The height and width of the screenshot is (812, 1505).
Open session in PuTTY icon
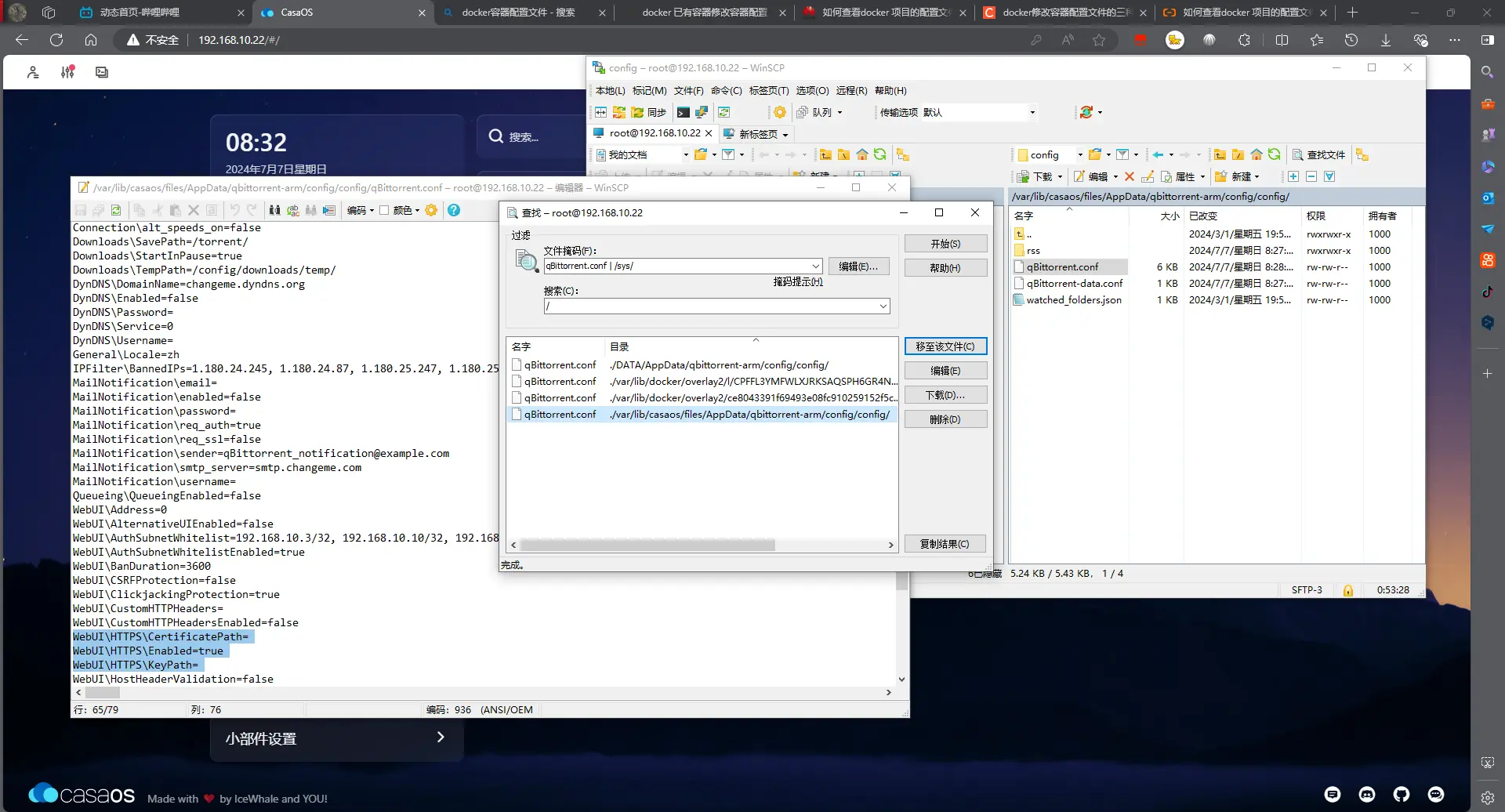click(702, 112)
